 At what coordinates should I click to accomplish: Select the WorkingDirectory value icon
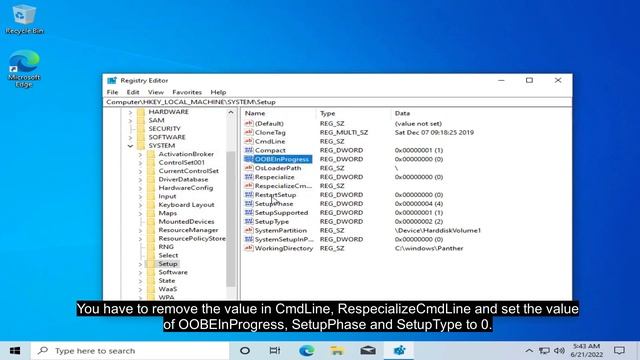click(x=249, y=248)
